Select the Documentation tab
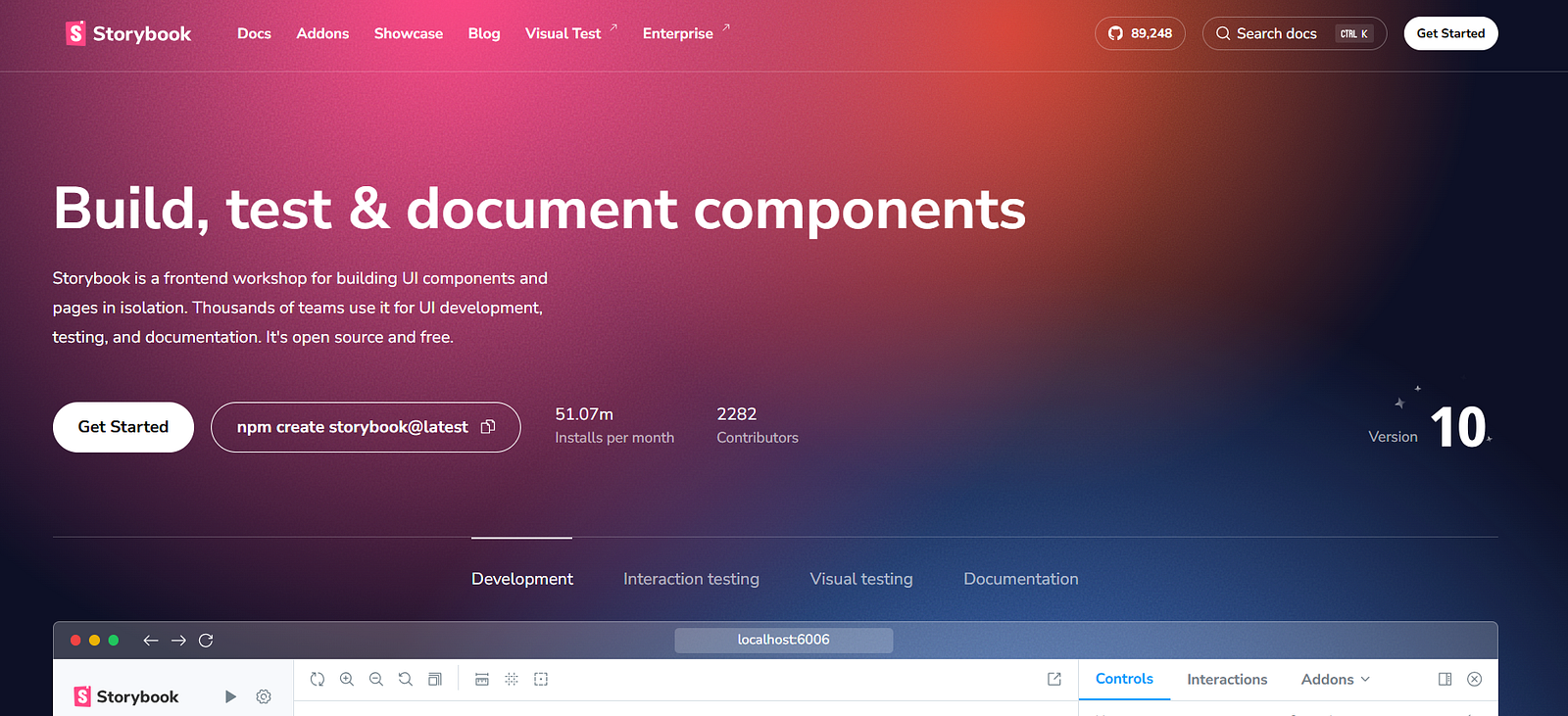 (1021, 579)
